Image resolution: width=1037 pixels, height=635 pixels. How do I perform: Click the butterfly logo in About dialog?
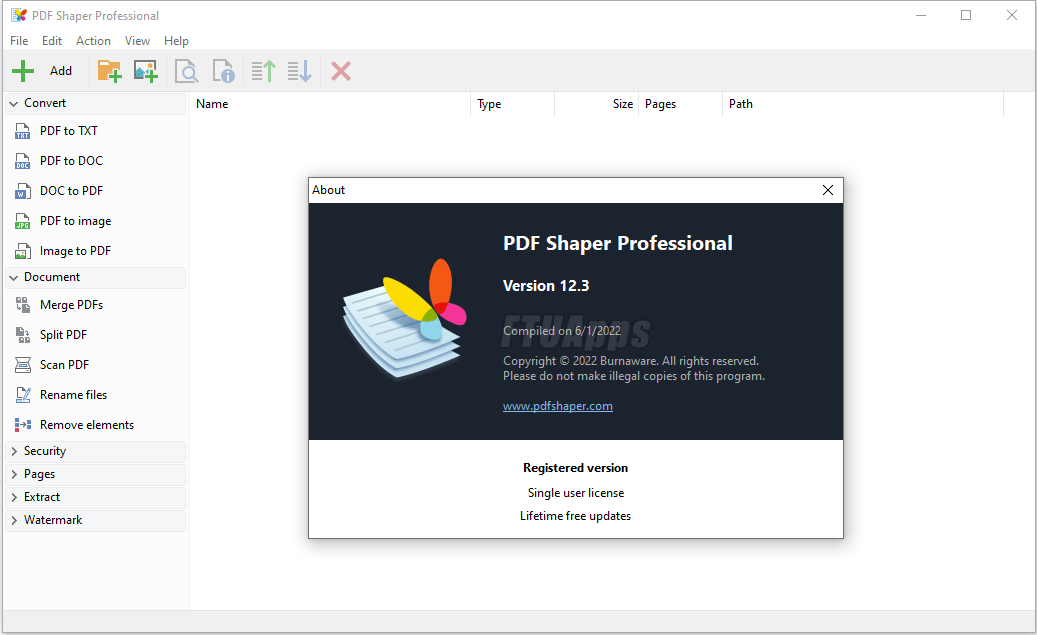[x=405, y=319]
